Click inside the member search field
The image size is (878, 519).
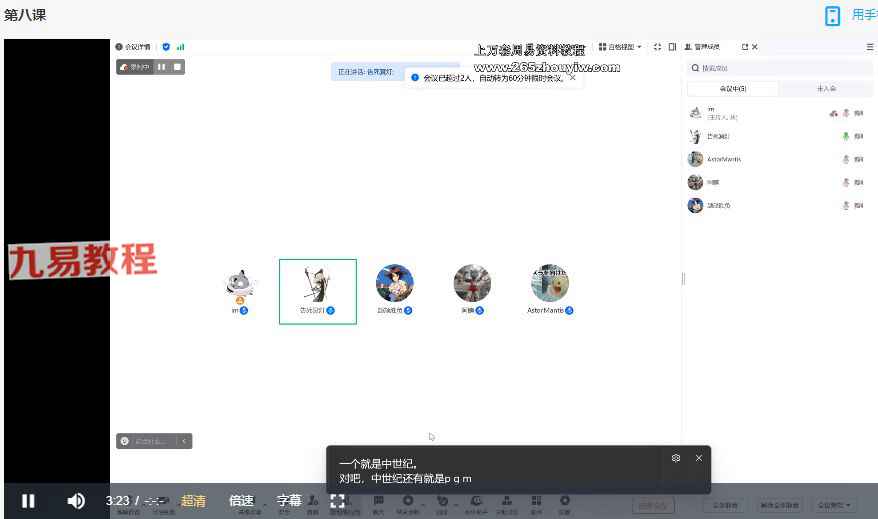780,68
